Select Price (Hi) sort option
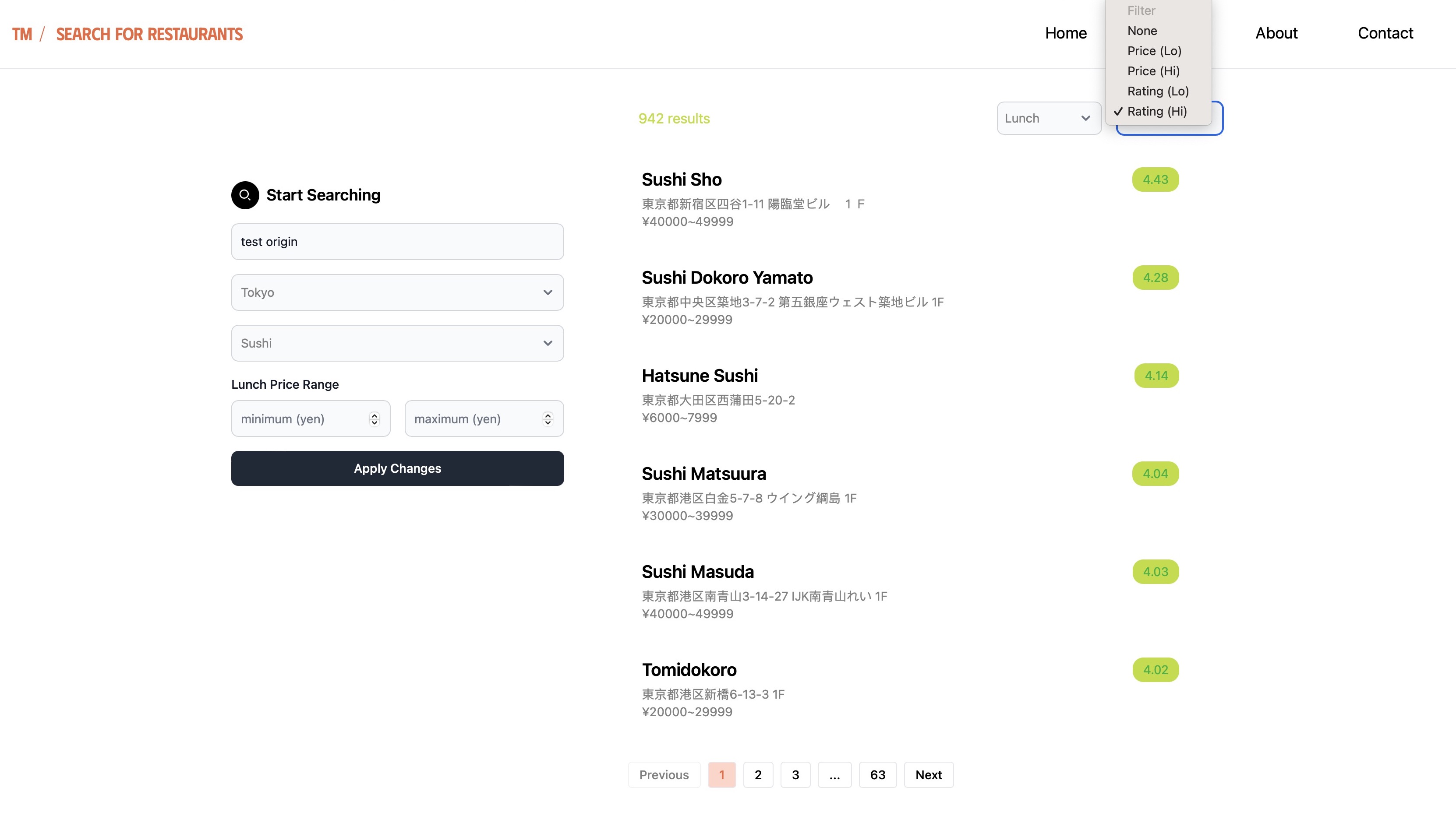 [x=1153, y=71]
